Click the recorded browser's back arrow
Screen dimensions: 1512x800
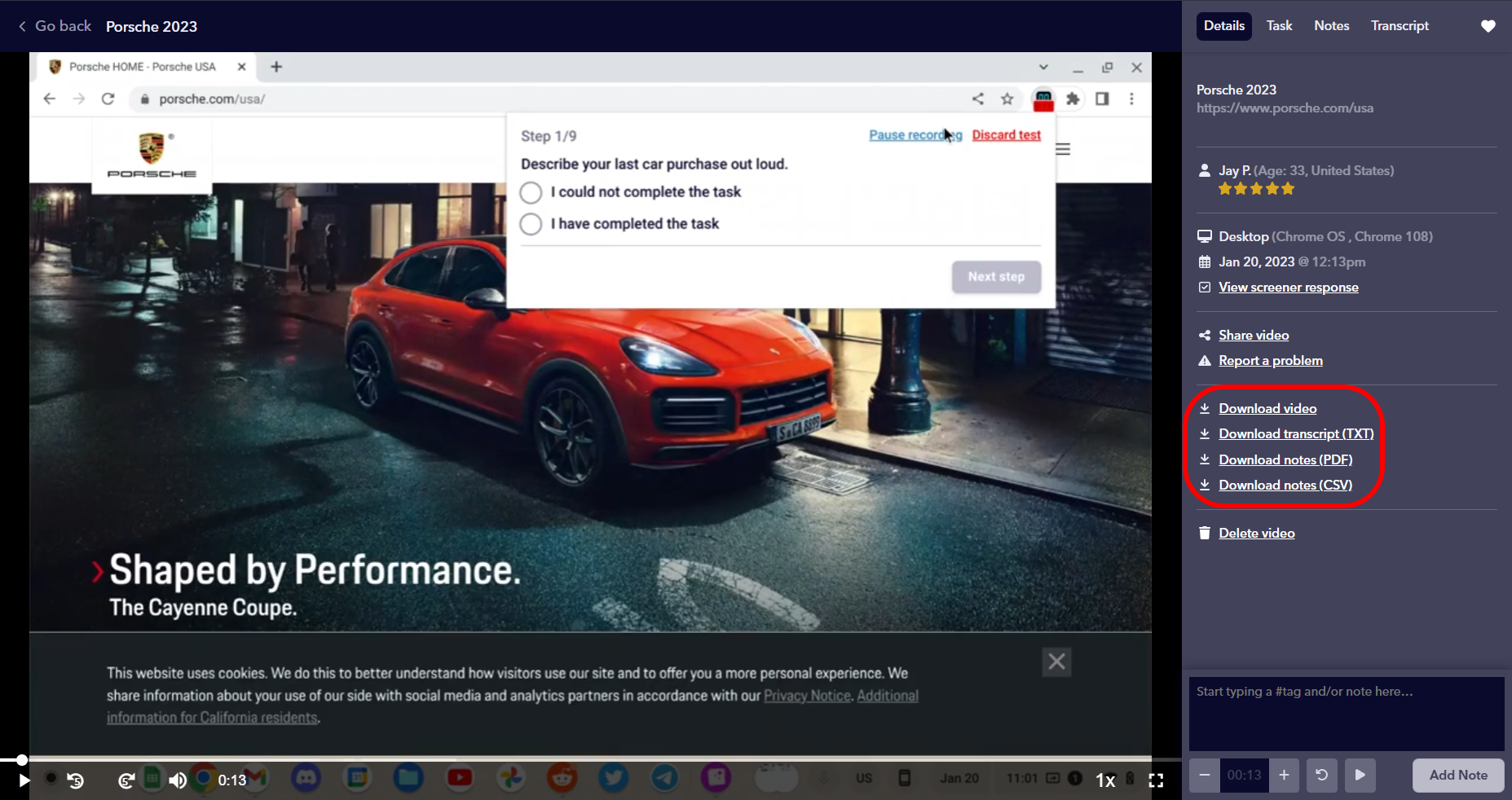pos(50,99)
